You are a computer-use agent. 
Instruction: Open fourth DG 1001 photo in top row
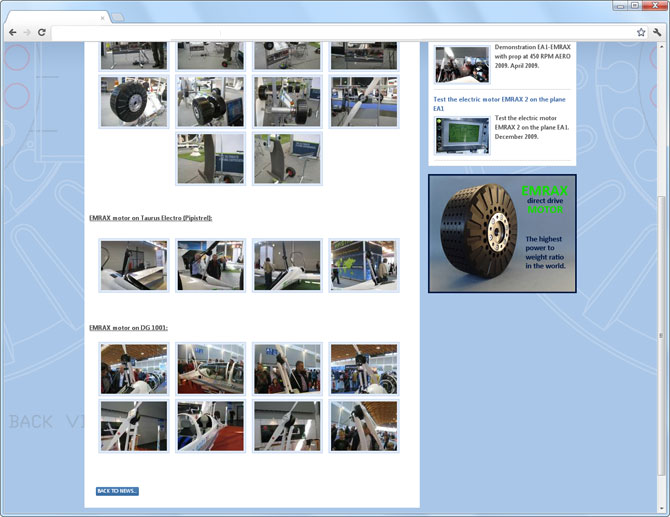tap(364, 369)
